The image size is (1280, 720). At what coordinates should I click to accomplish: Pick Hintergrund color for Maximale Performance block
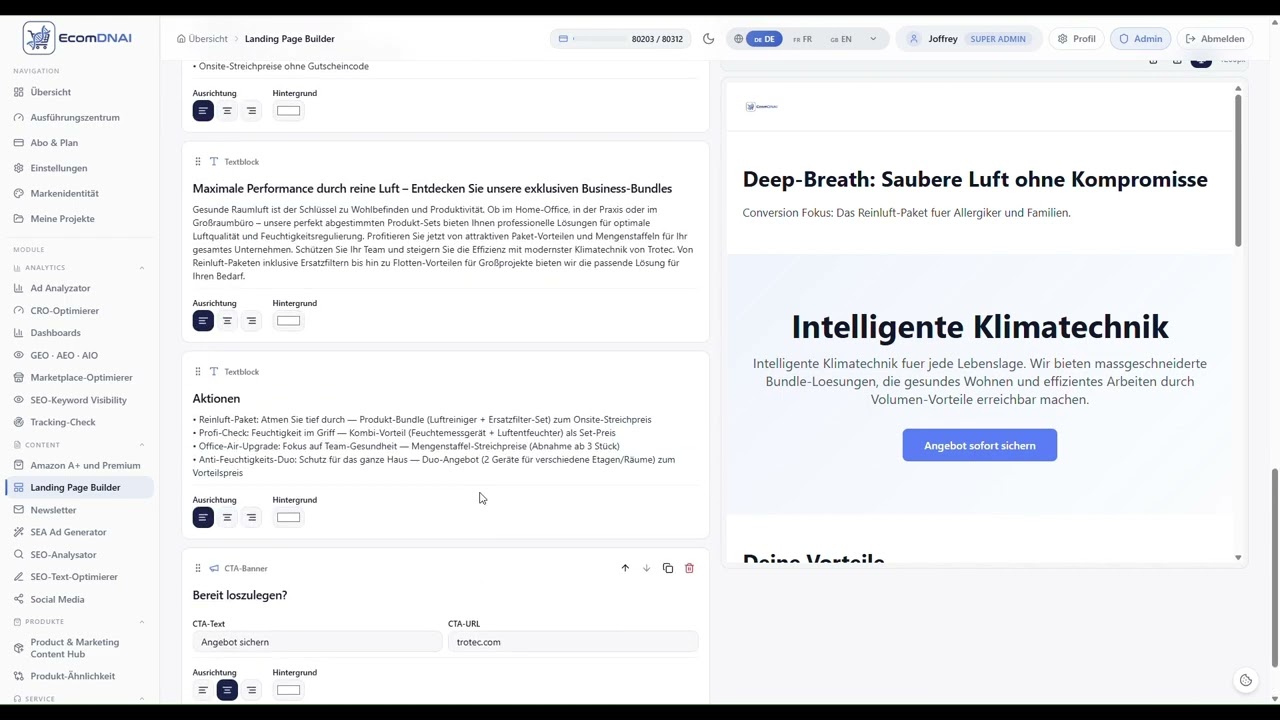point(288,321)
